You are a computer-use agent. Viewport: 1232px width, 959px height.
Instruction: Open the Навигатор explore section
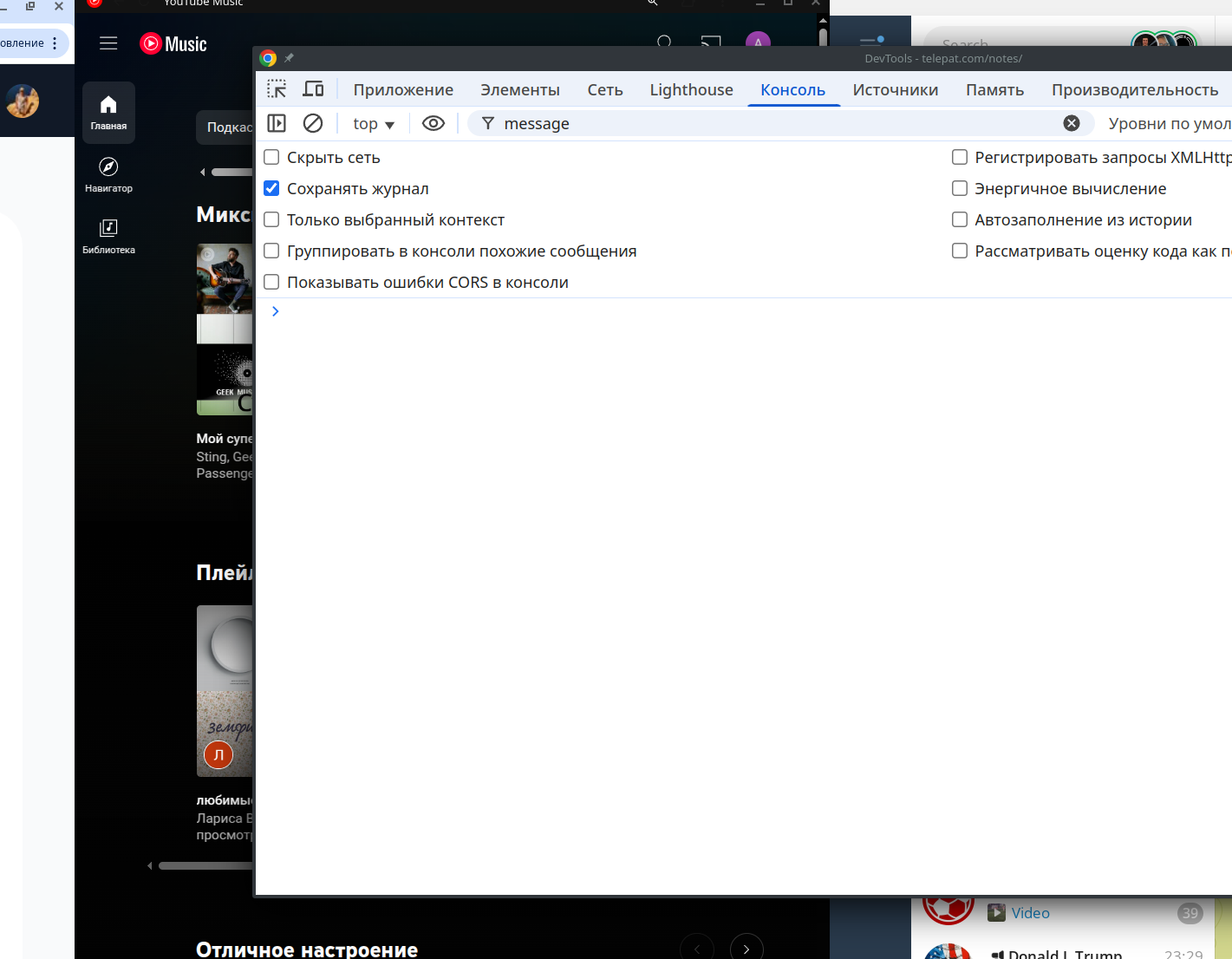[x=108, y=174]
